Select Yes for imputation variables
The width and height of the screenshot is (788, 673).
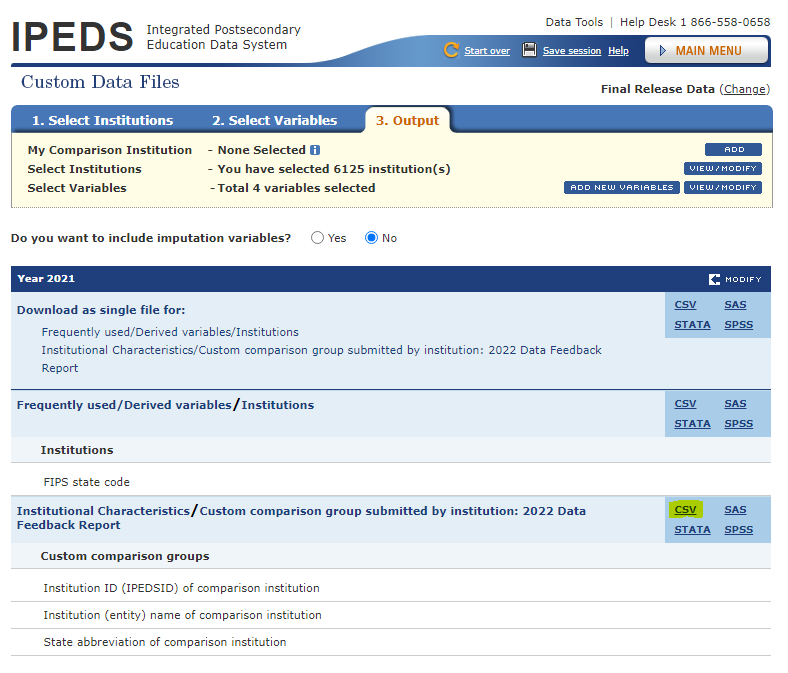317,238
